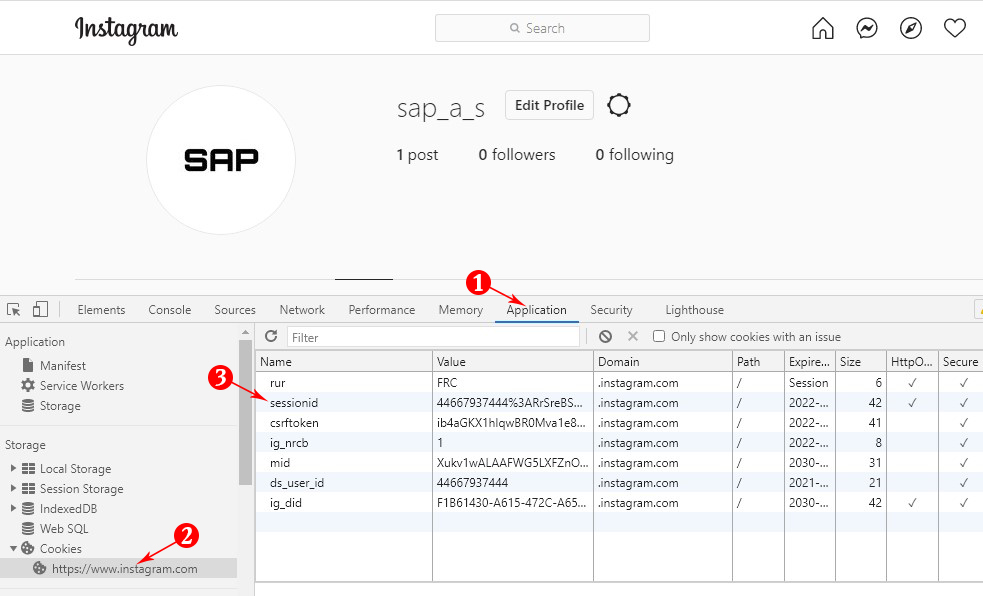
Task: Toggle the device toolbar icon
Action: 40,309
